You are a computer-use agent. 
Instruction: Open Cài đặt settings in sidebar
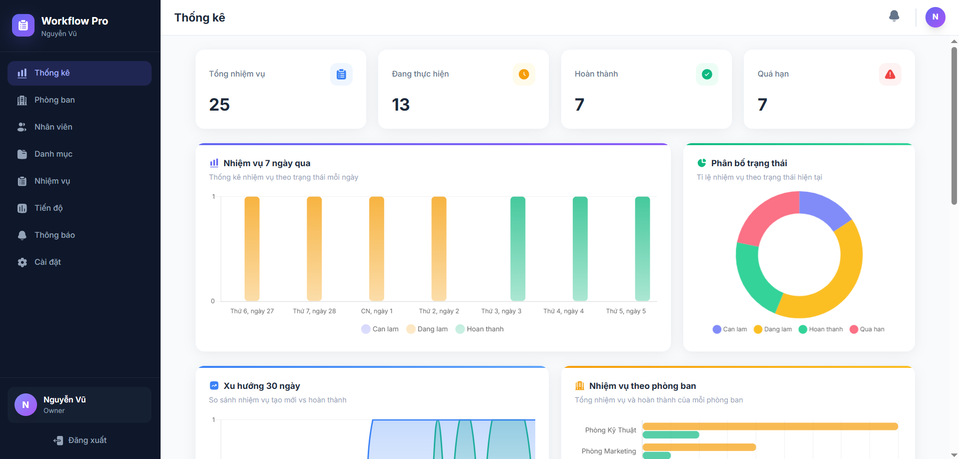[47, 262]
